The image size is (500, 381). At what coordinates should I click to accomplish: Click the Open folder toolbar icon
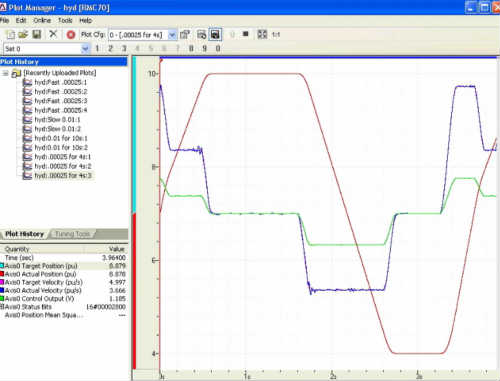tap(23, 34)
